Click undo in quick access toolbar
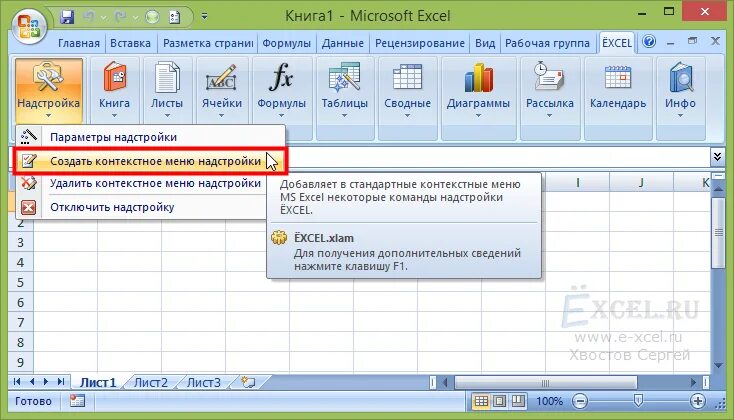 pos(89,17)
